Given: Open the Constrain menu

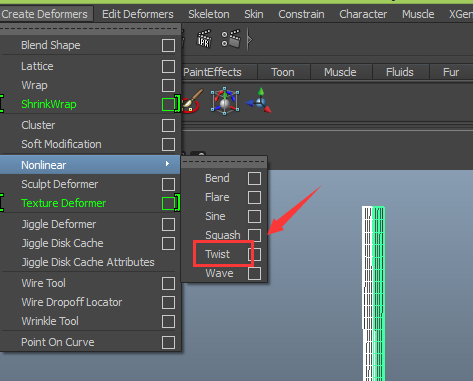Looking at the screenshot, I should pos(301,14).
